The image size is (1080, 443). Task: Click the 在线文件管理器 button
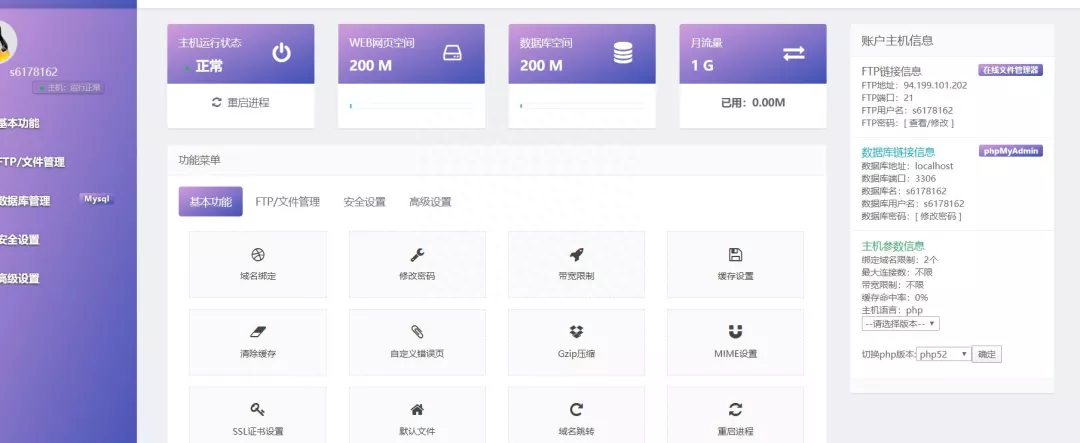[1010, 71]
